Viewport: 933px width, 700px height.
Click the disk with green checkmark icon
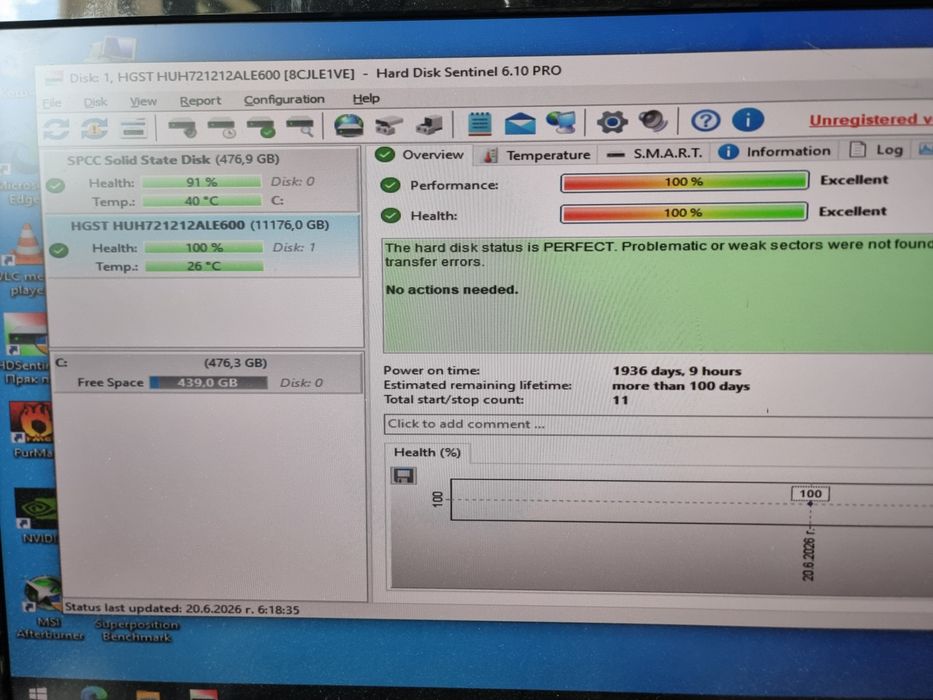pyautogui.click(x=261, y=127)
